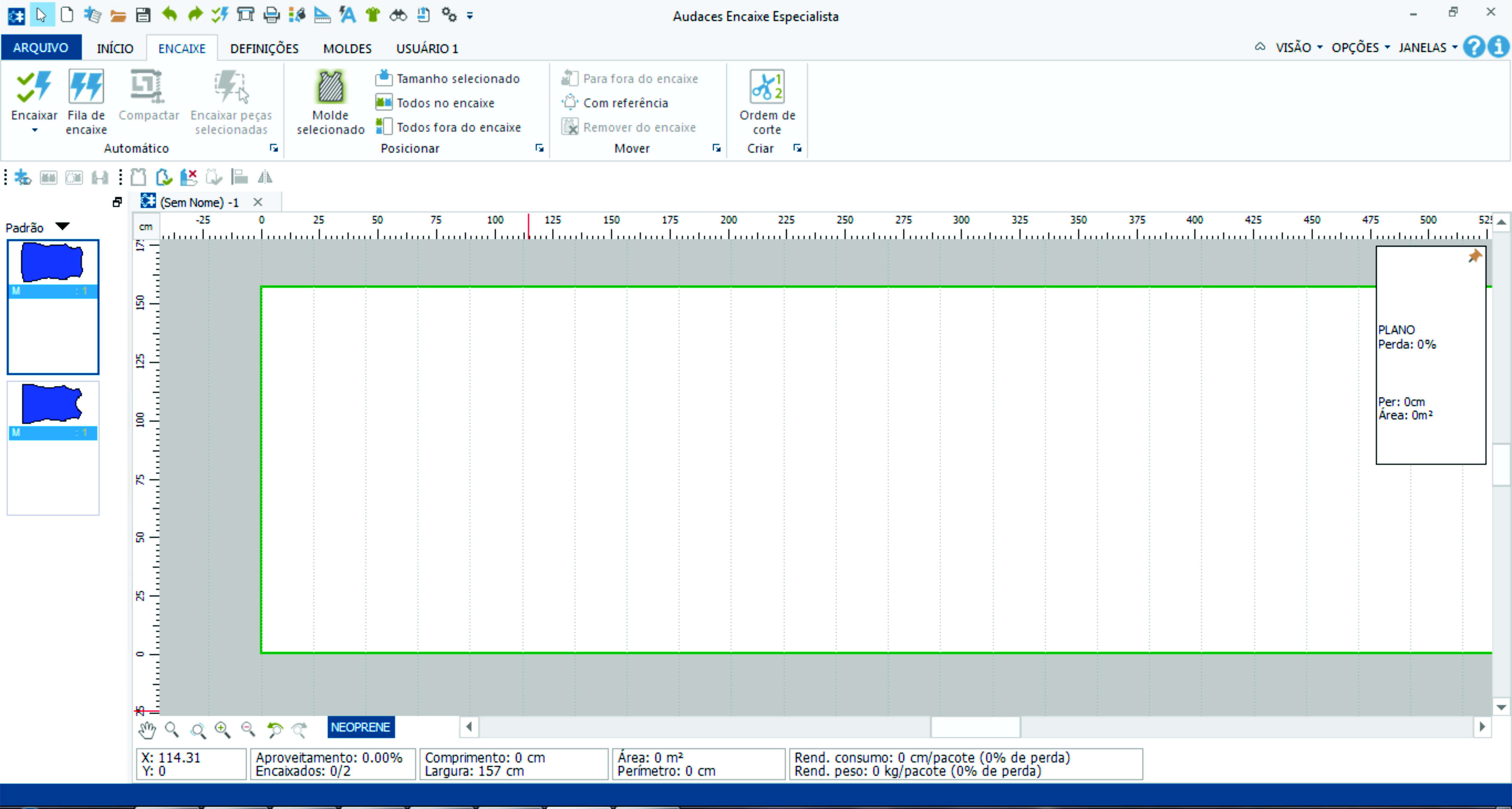
Task: Click Molde selecionado icon
Action: pyautogui.click(x=330, y=102)
